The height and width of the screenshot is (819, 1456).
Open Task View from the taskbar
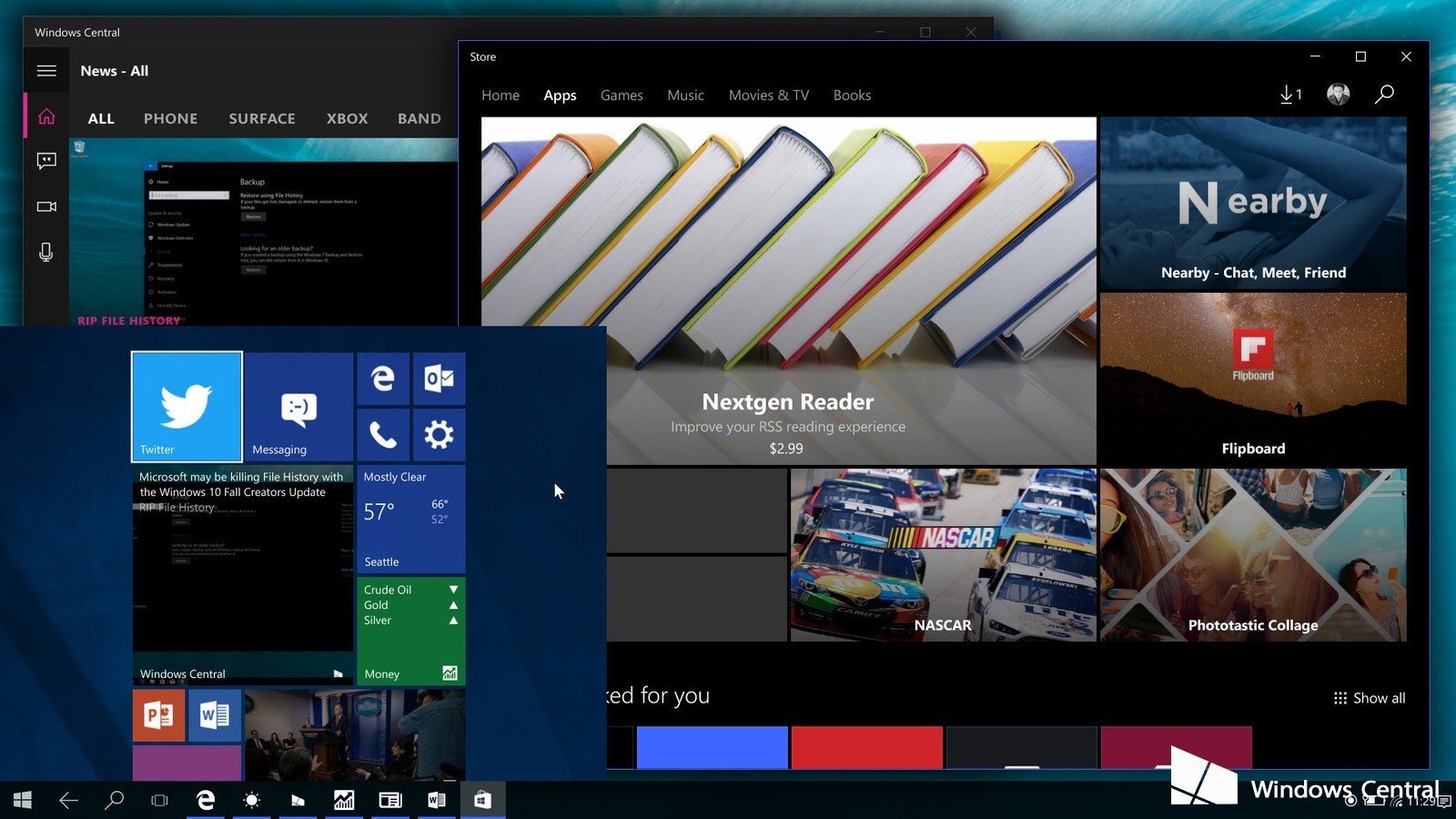[x=159, y=800]
